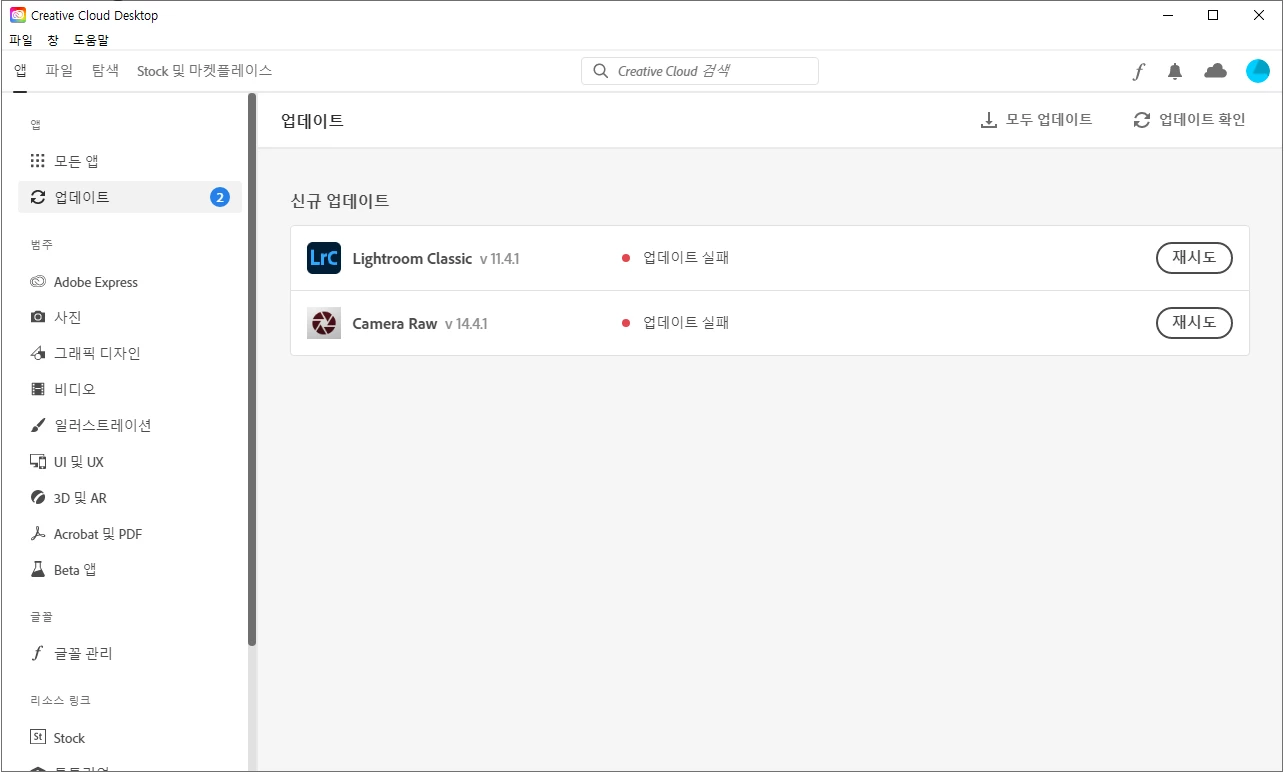The image size is (1284, 775).
Task: Switch to the 파일 tab below the menu bar
Action: 59,71
